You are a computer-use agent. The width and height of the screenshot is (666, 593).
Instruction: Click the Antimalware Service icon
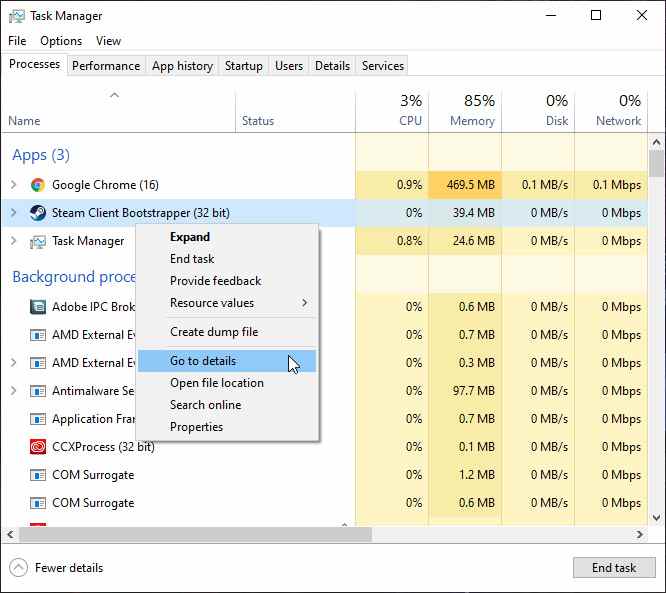(x=38, y=391)
